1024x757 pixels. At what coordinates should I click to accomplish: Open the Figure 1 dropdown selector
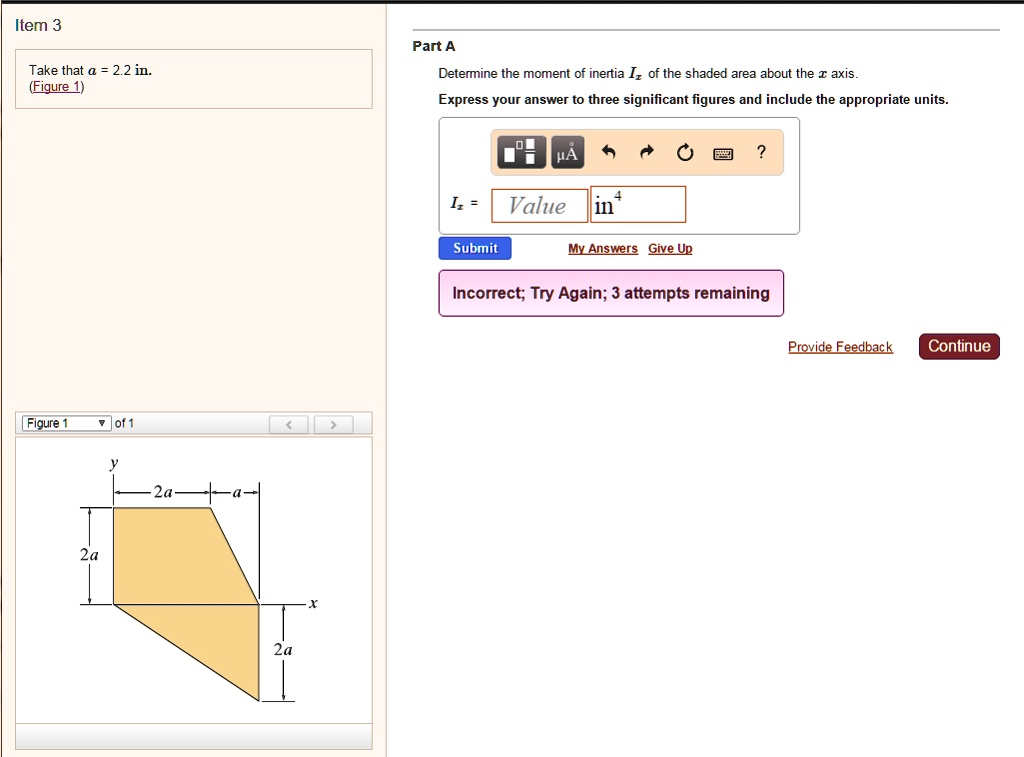(62, 422)
